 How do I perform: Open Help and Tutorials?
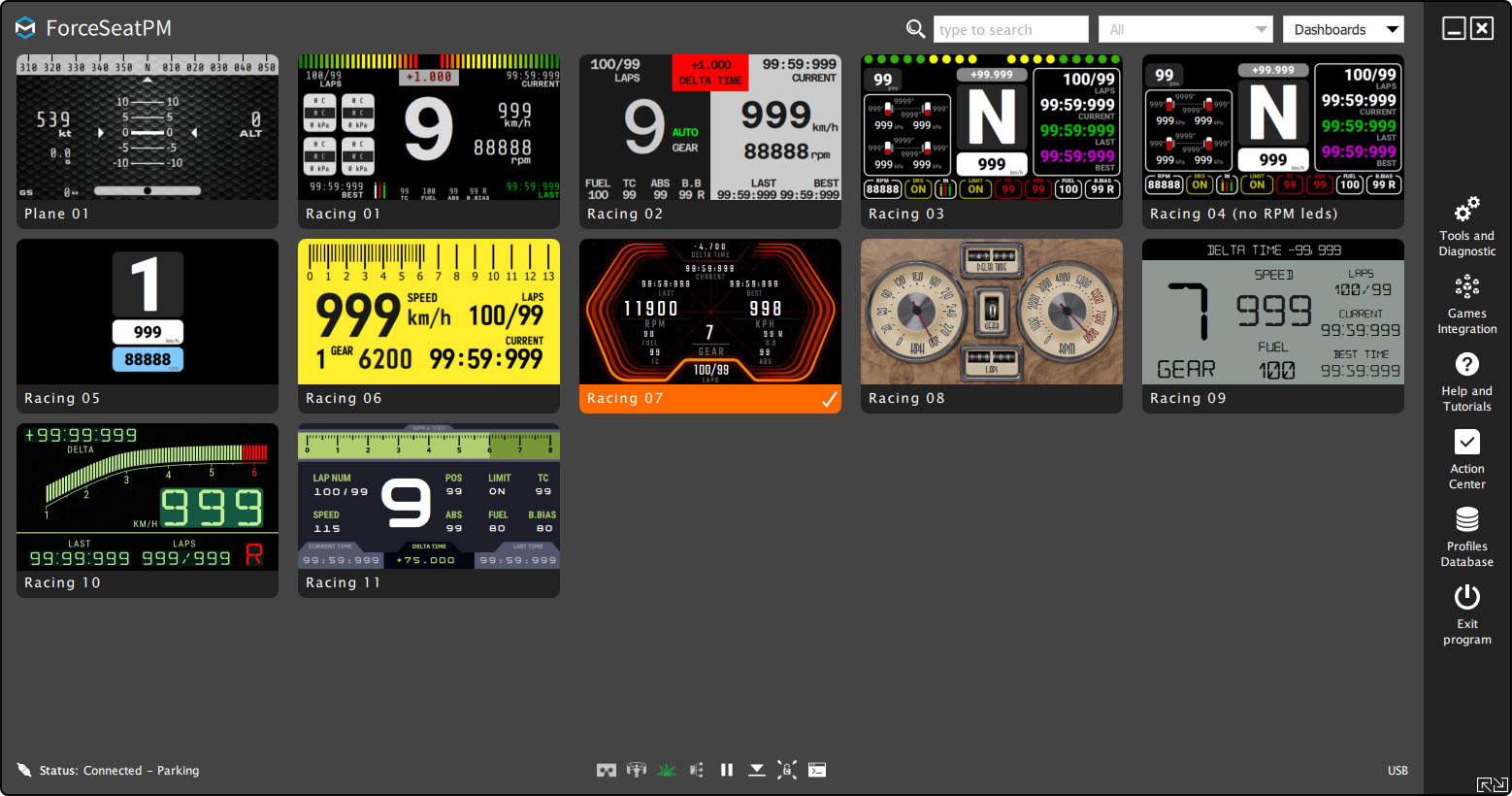point(1466,381)
